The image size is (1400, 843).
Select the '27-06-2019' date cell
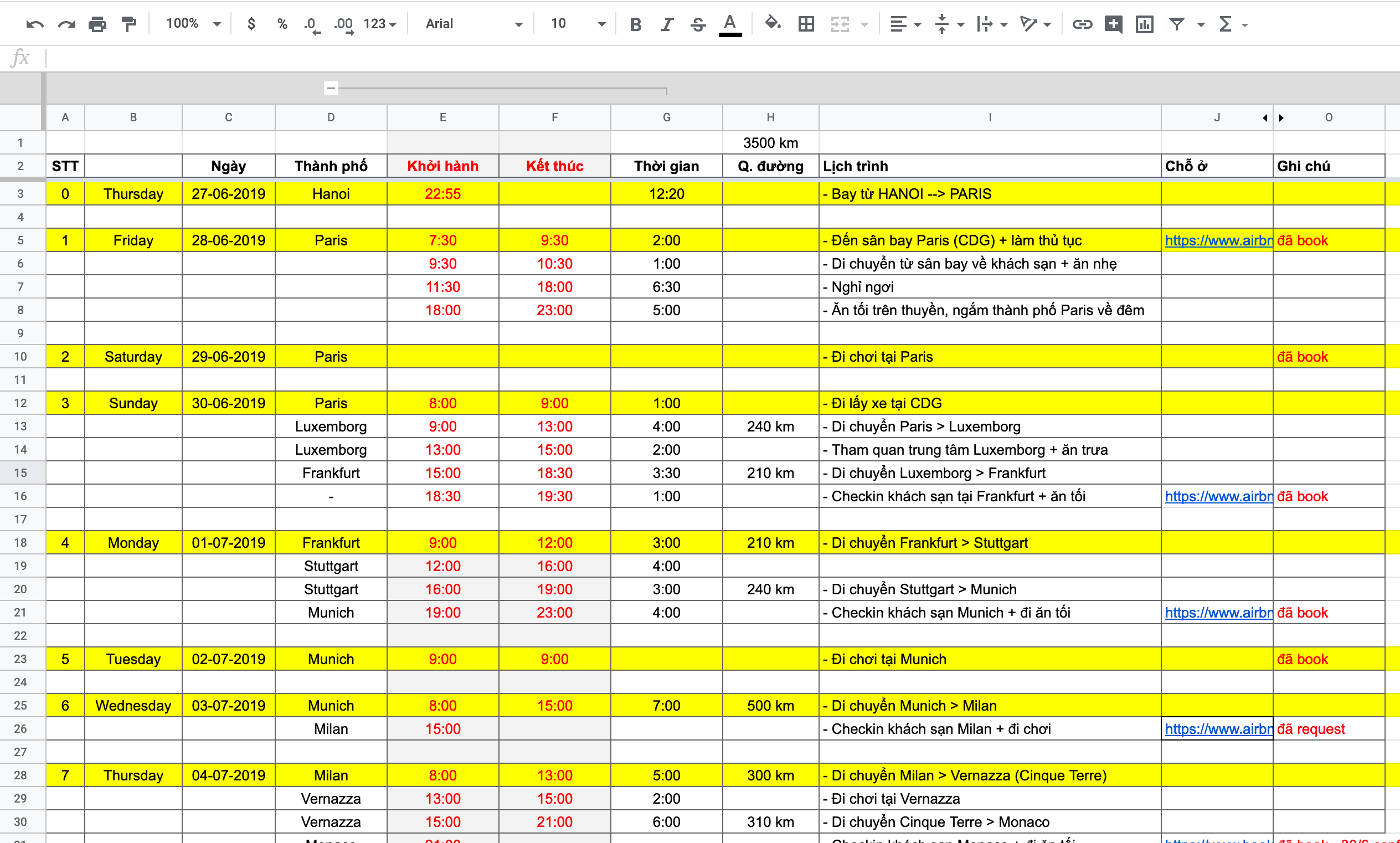point(228,194)
